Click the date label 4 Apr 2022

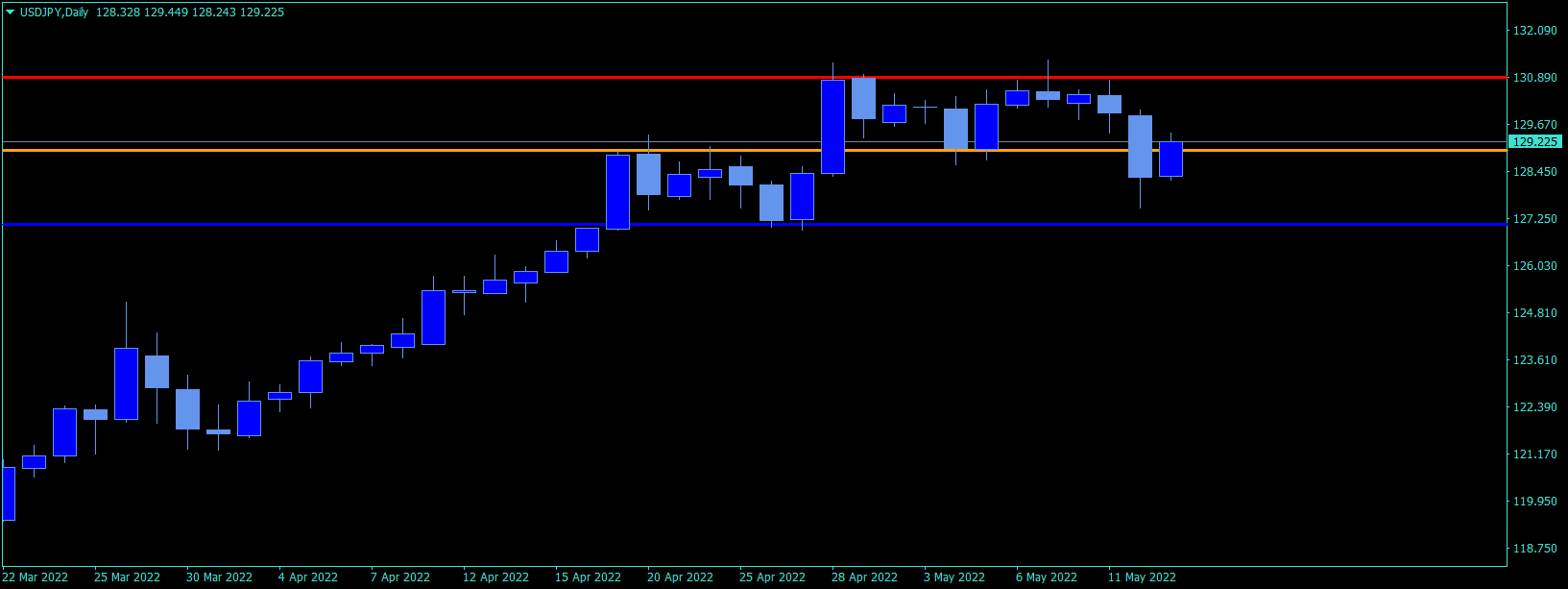pyautogui.click(x=308, y=577)
